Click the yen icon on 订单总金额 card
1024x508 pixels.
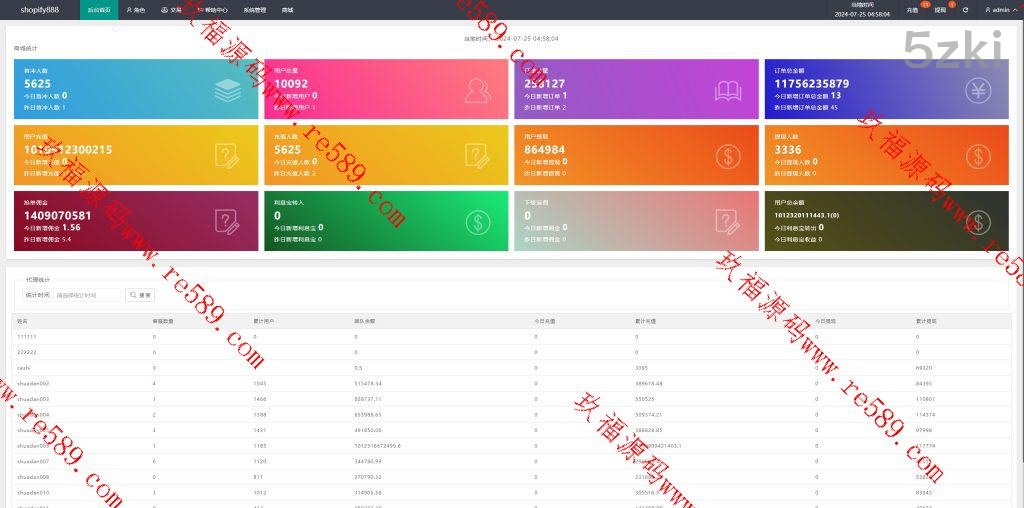[978, 91]
